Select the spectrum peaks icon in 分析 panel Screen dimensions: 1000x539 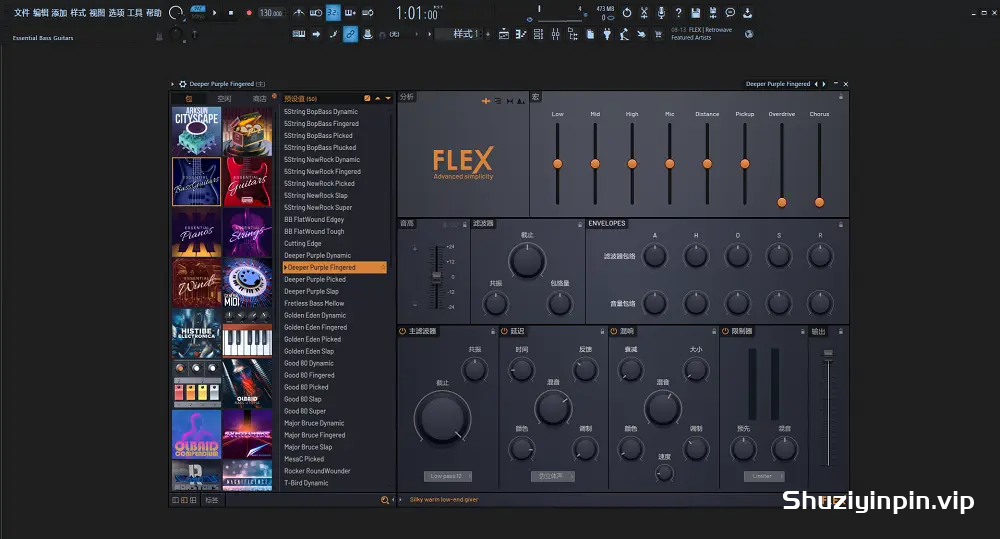coord(520,101)
